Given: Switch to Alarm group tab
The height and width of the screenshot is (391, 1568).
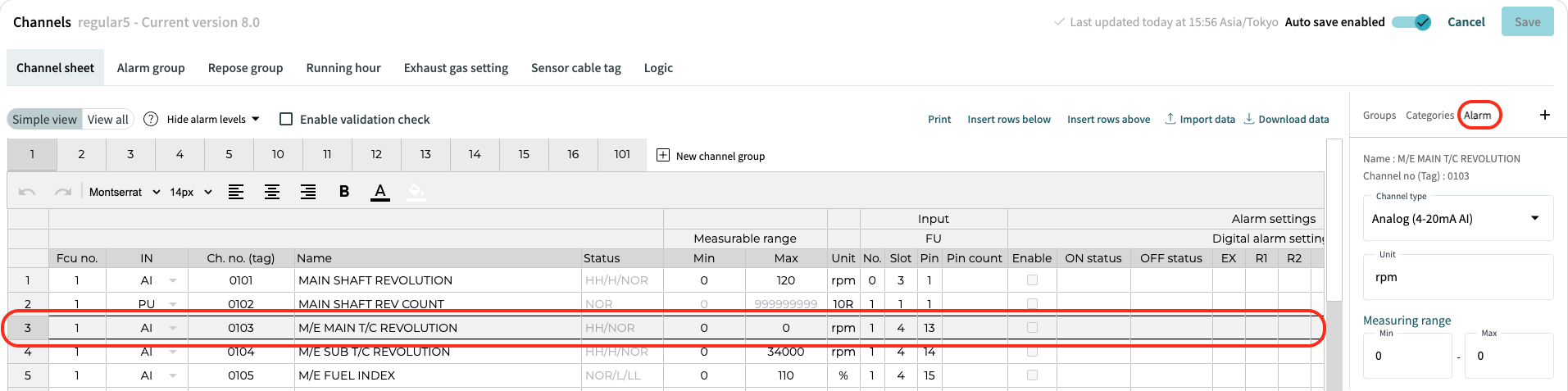Looking at the screenshot, I should [151, 67].
